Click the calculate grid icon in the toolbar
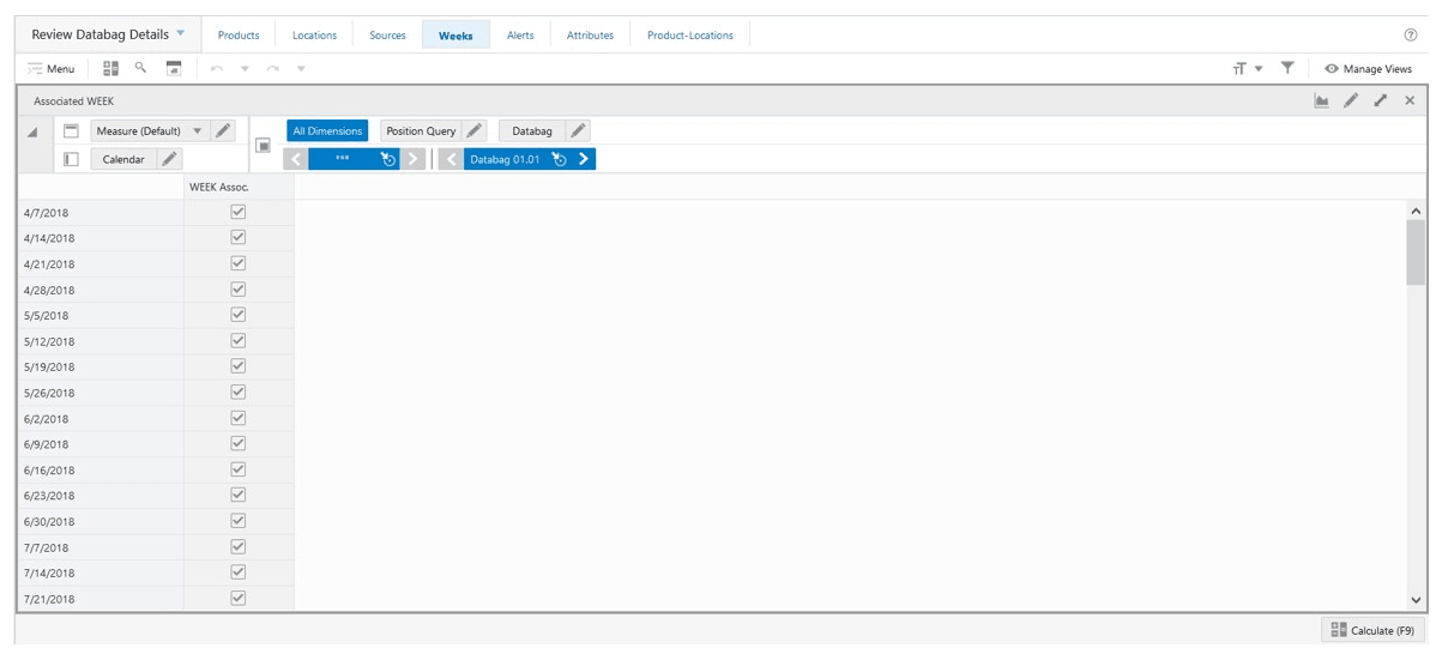Image resolution: width=1440 pixels, height=655 pixels. click(x=111, y=68)
